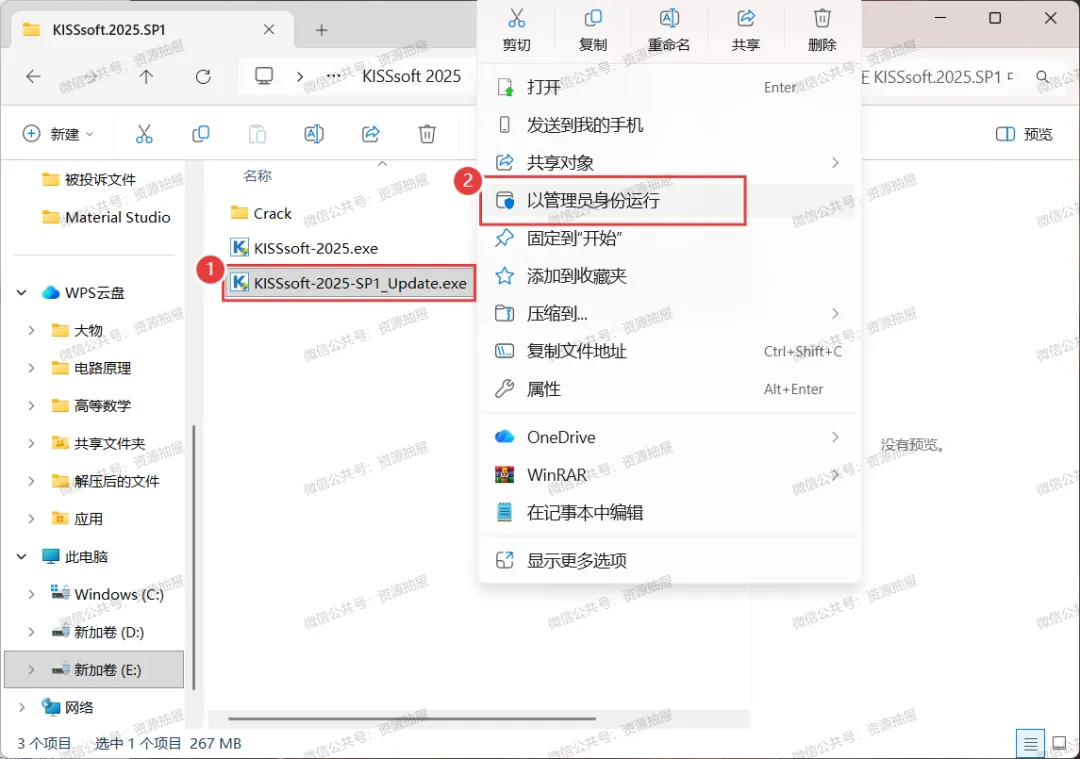Switch to details list view icon
The image size is (1080, 759).
(x=1030, y=744)
